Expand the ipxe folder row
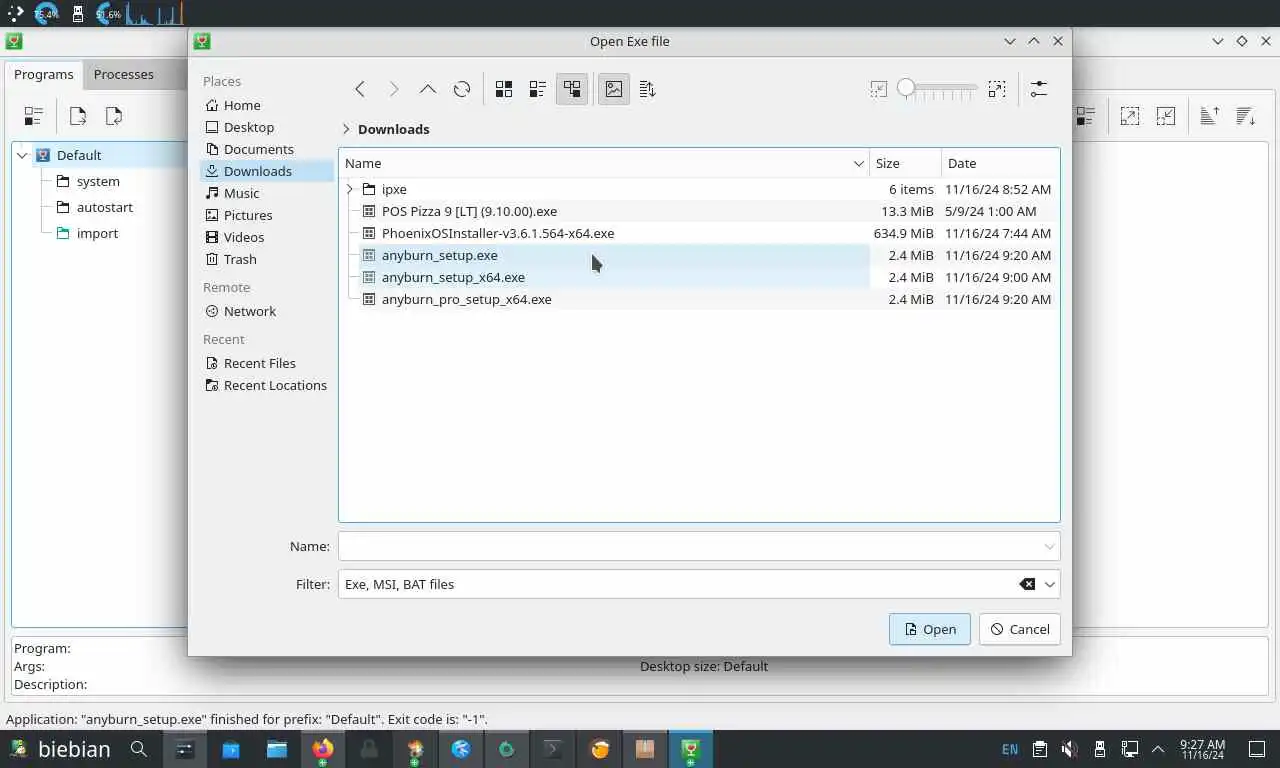The width and height of the screenshot is (1280, 768). tap(349, 189)
